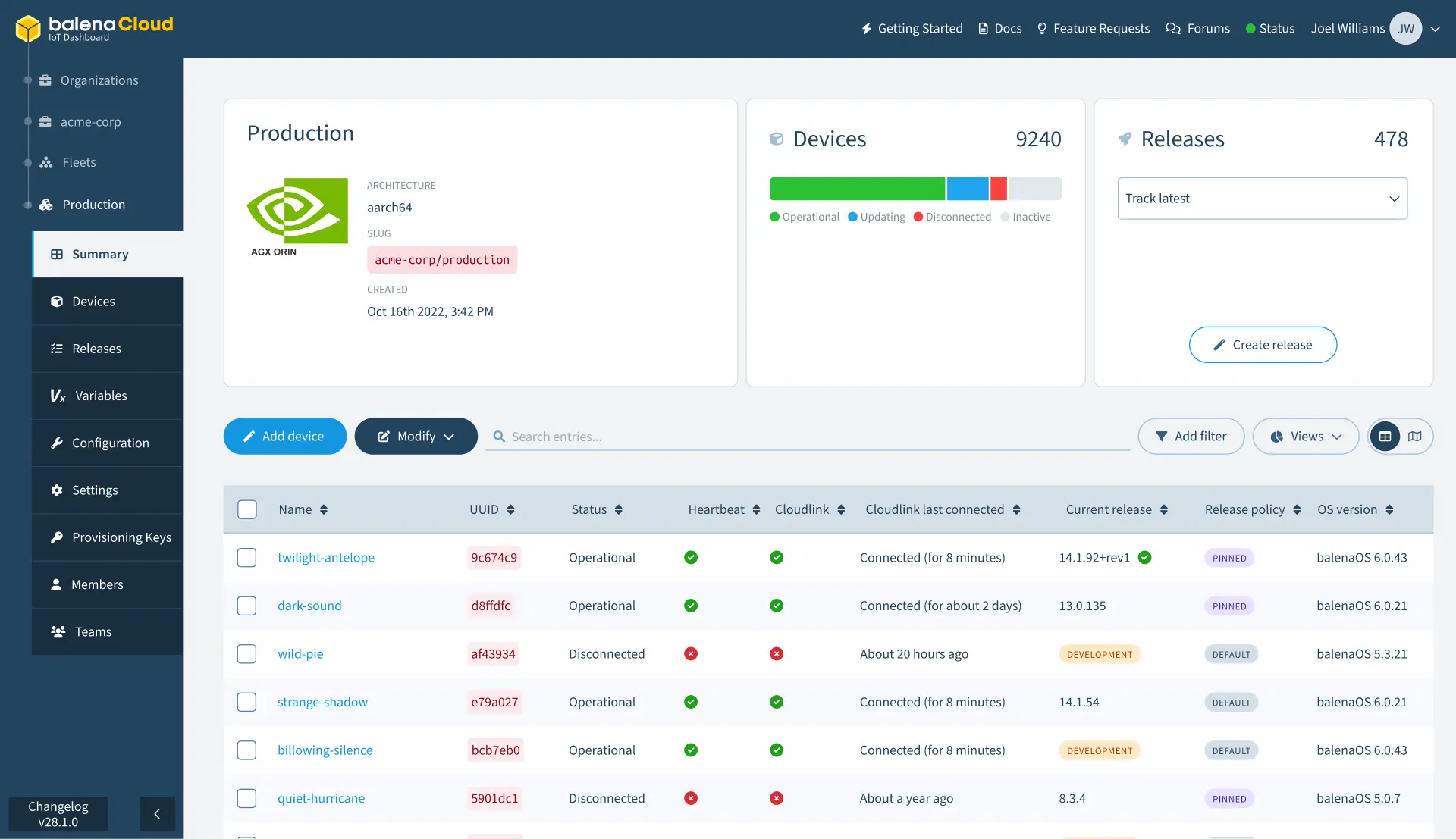Click the JW user avatar
The image size is (1456, 839).
click(1406, 29)
